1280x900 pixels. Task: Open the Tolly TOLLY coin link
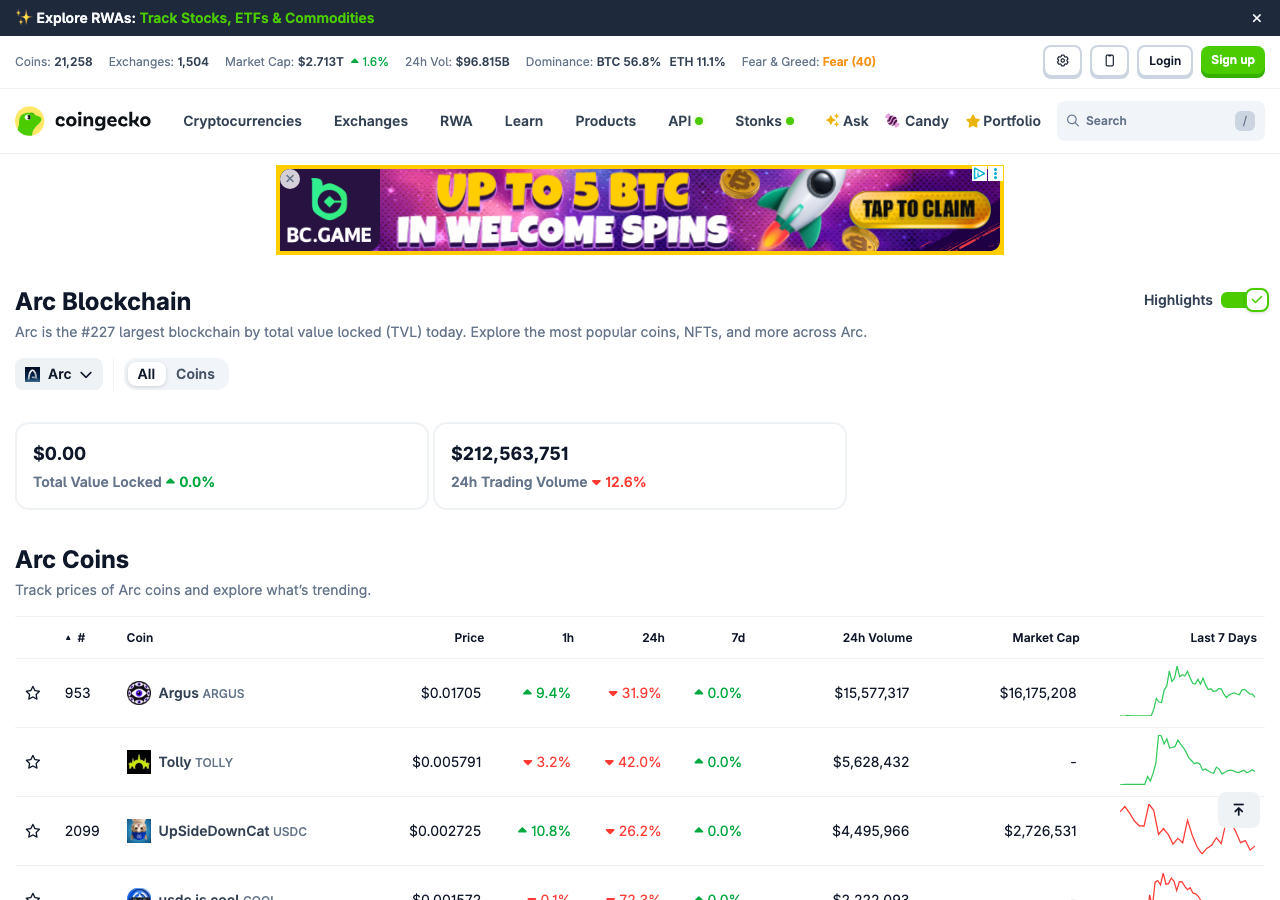pyautogui.click(x=196, y=762)
